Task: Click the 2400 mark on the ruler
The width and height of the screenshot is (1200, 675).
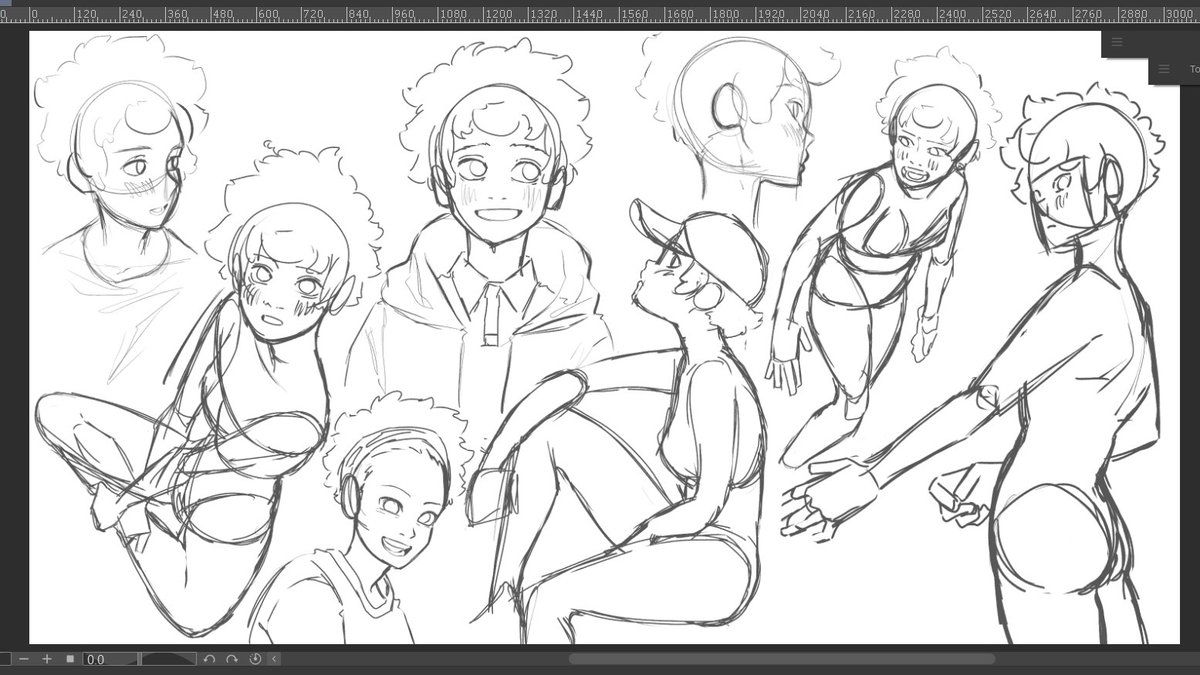Action: click(952, 15)
